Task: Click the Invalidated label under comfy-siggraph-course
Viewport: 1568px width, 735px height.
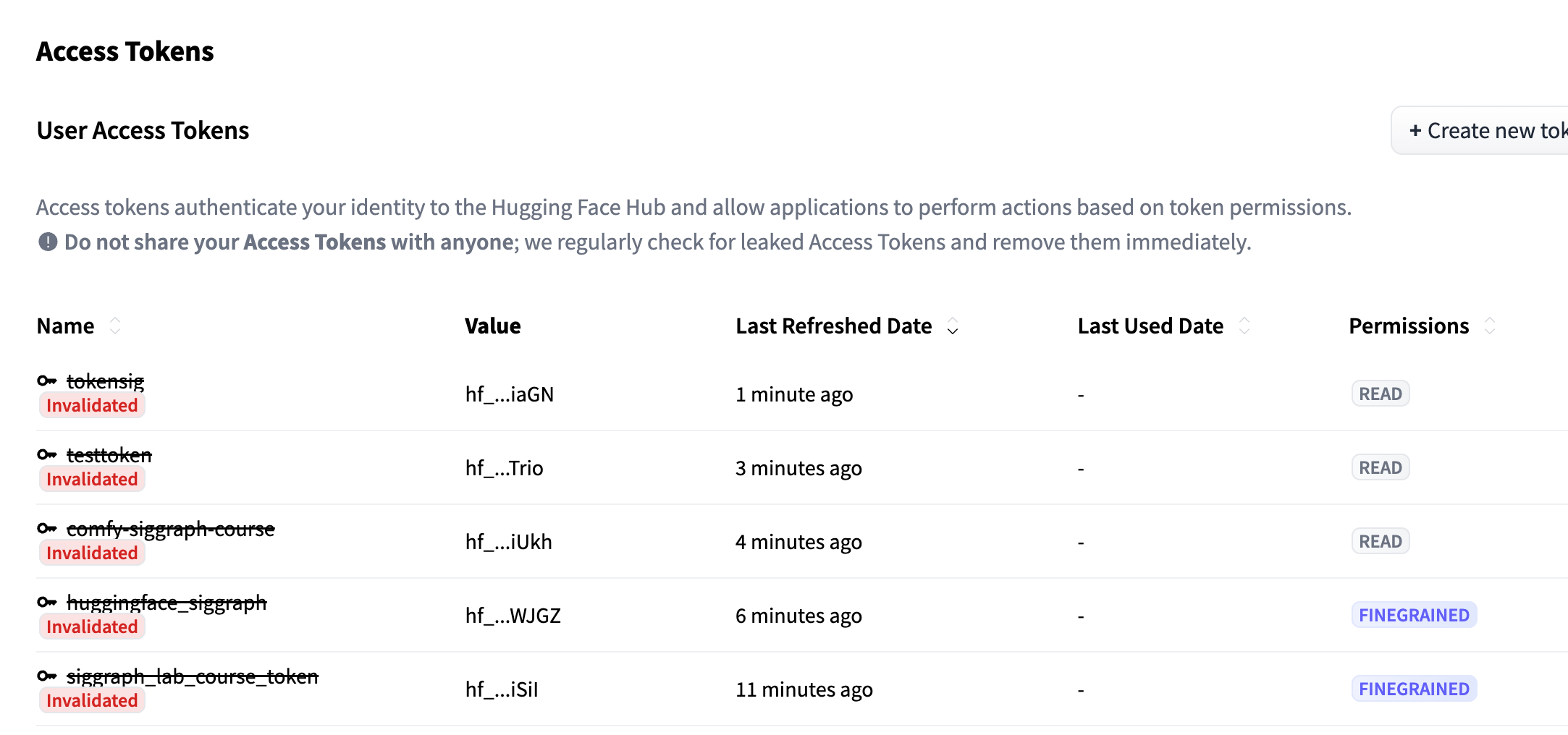Action: tap(92, 553)
